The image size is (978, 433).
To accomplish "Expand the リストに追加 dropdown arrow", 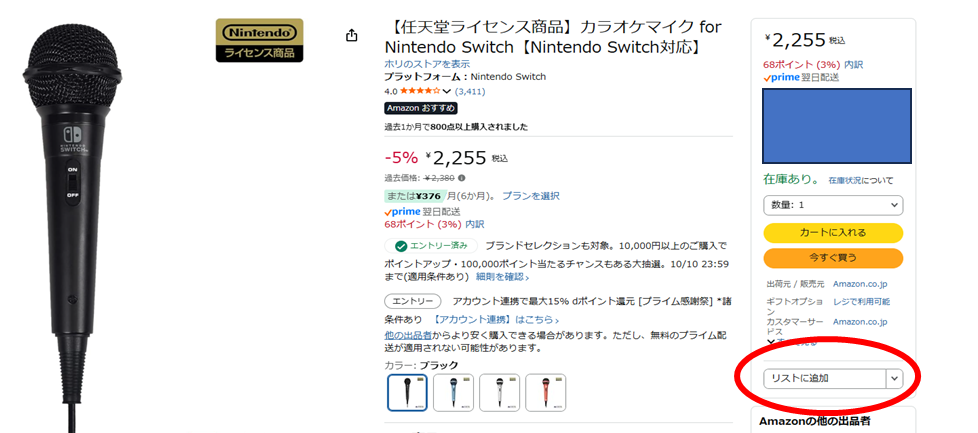I will point(894,379).
